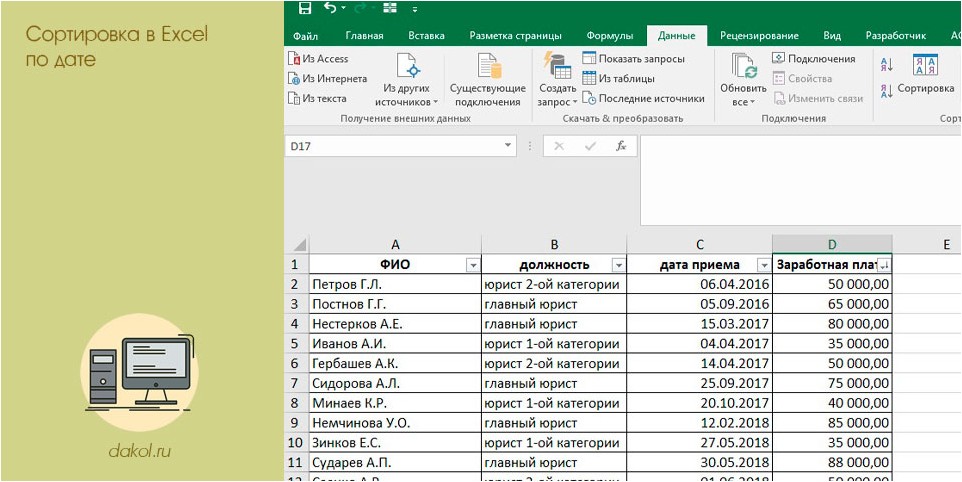The image size is (962, 482).
Task: Open Заработная плата filter dropdown
Action: pos(883,266)
